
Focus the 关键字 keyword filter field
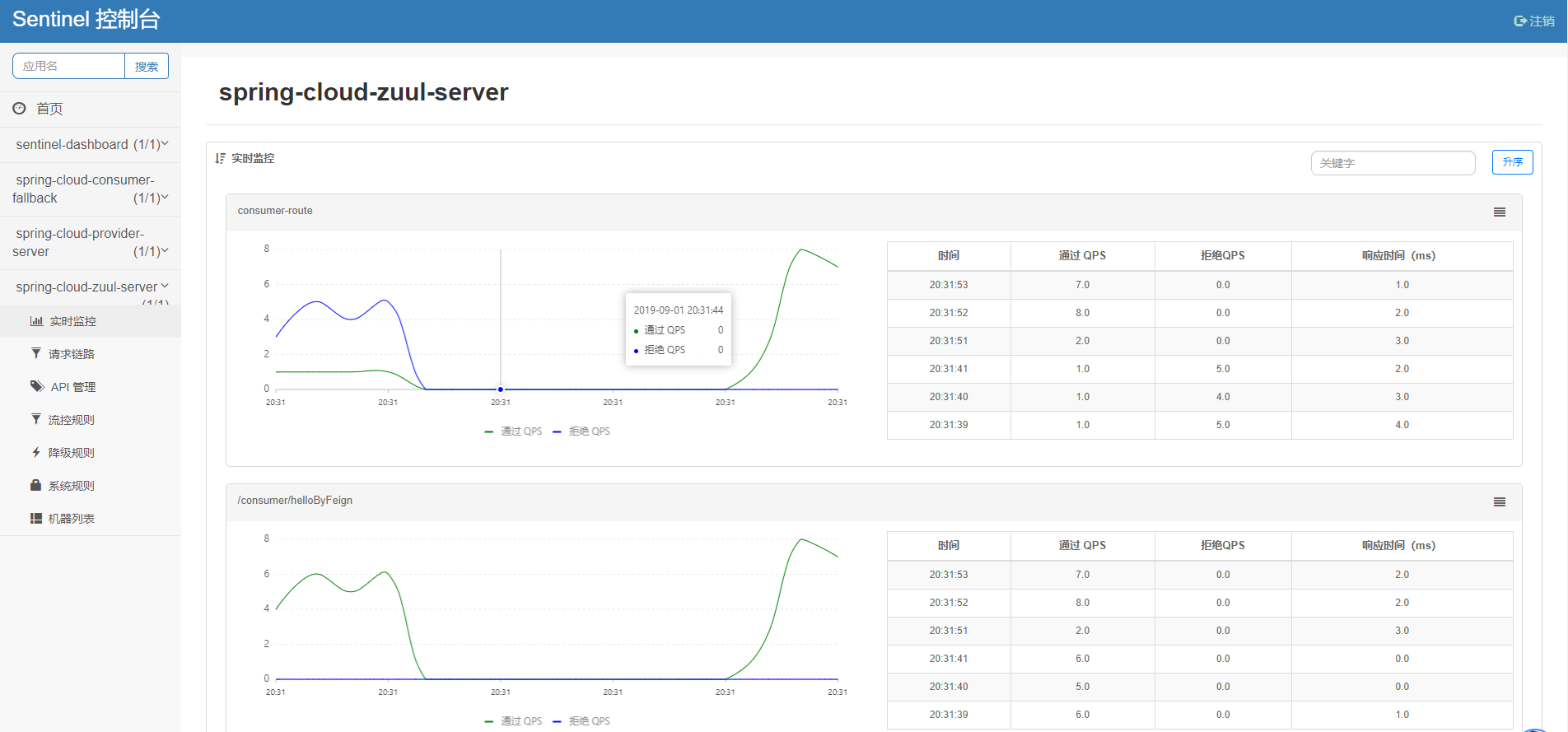click(x=1393, y=163)
